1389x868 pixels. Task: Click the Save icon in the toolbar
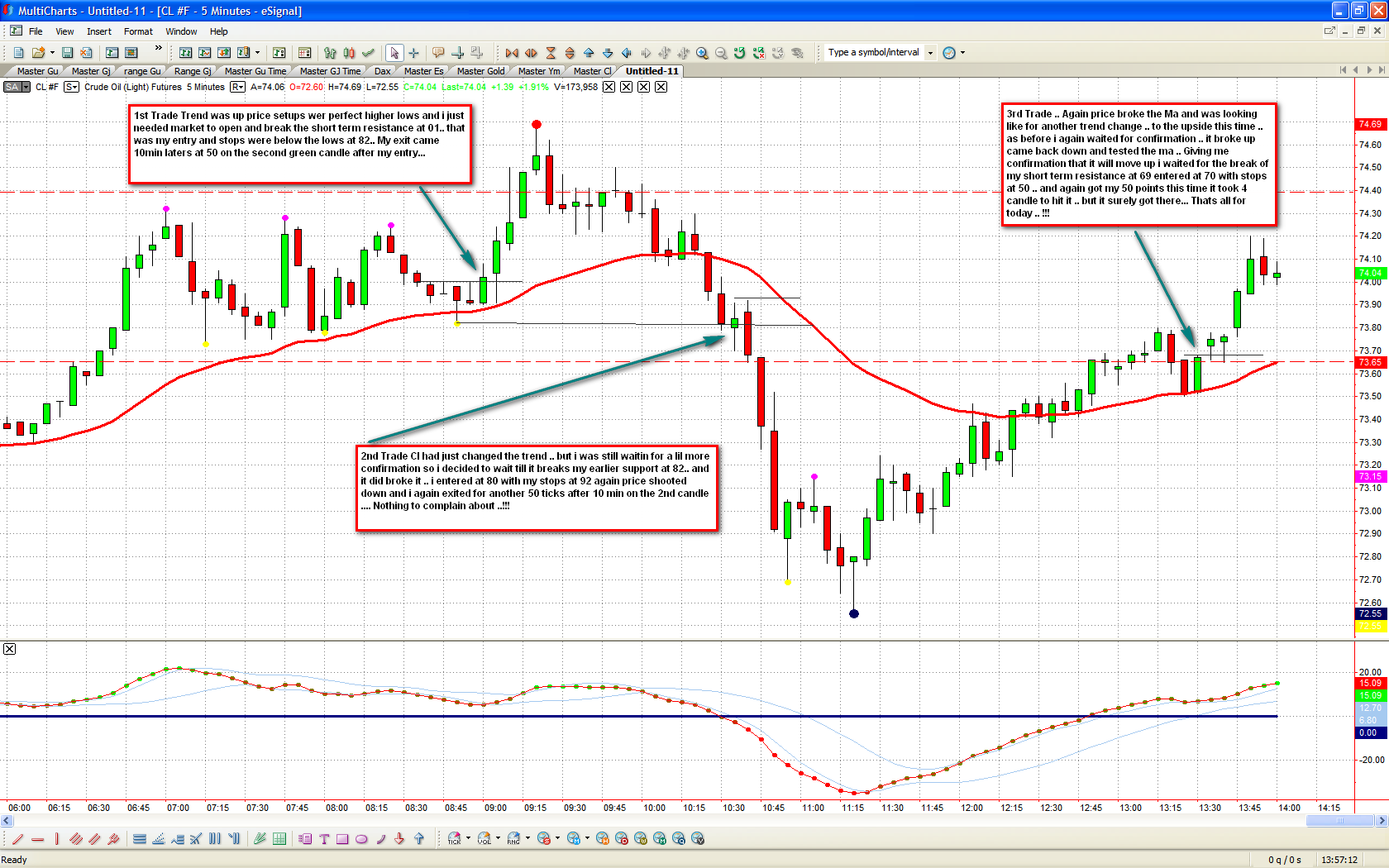(68, 52)
